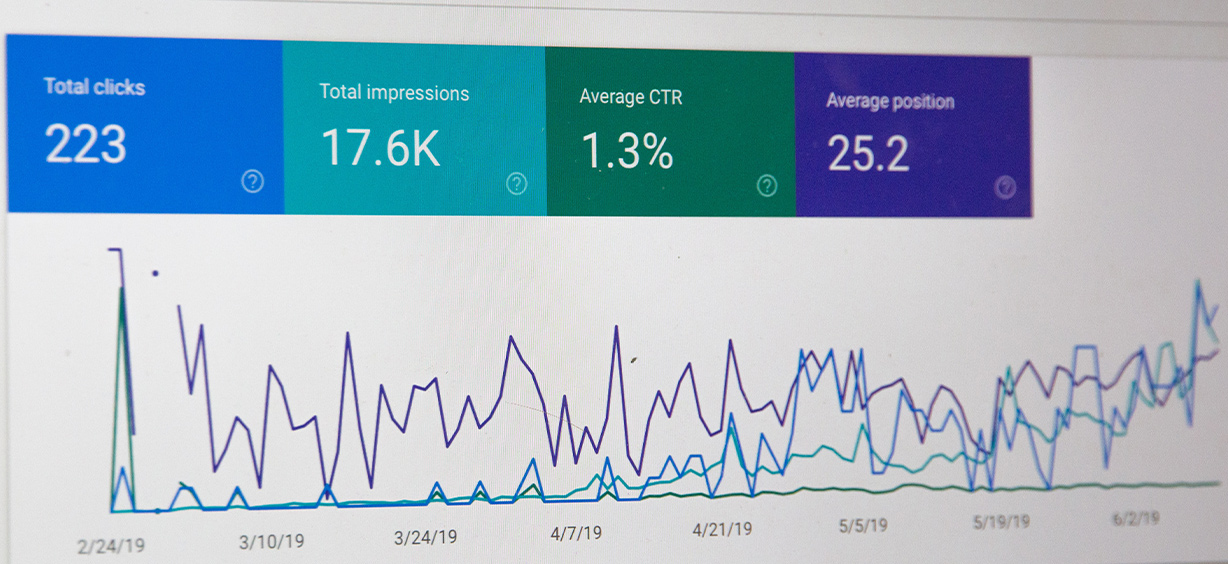The image size is (1228, 564).
Task: Click the 1.3% CTR value
Action: 627,151
